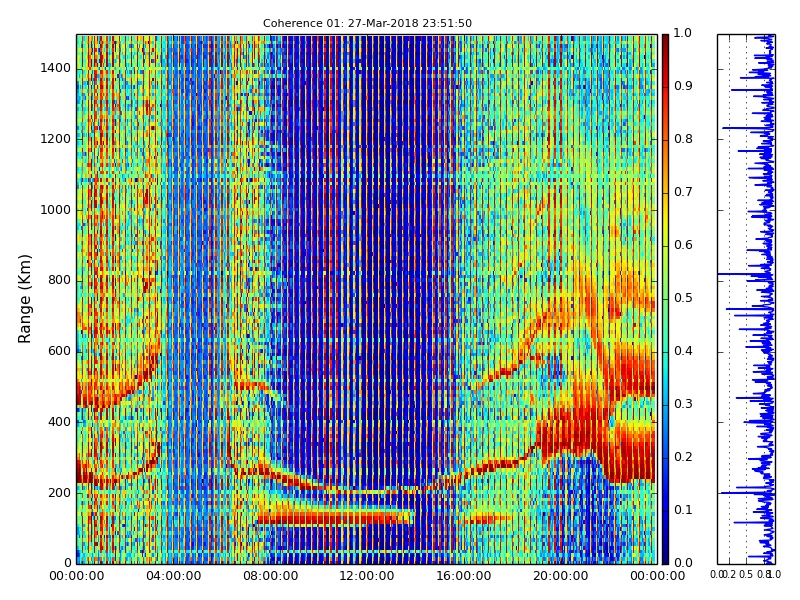Click the blue coherence profile line plot
Screen dimensions: 800x600
point(746,299)
